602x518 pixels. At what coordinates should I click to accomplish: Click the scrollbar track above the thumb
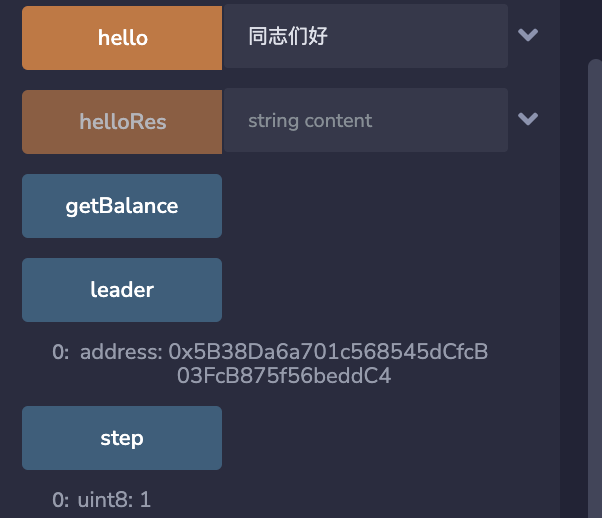(595, 29)
